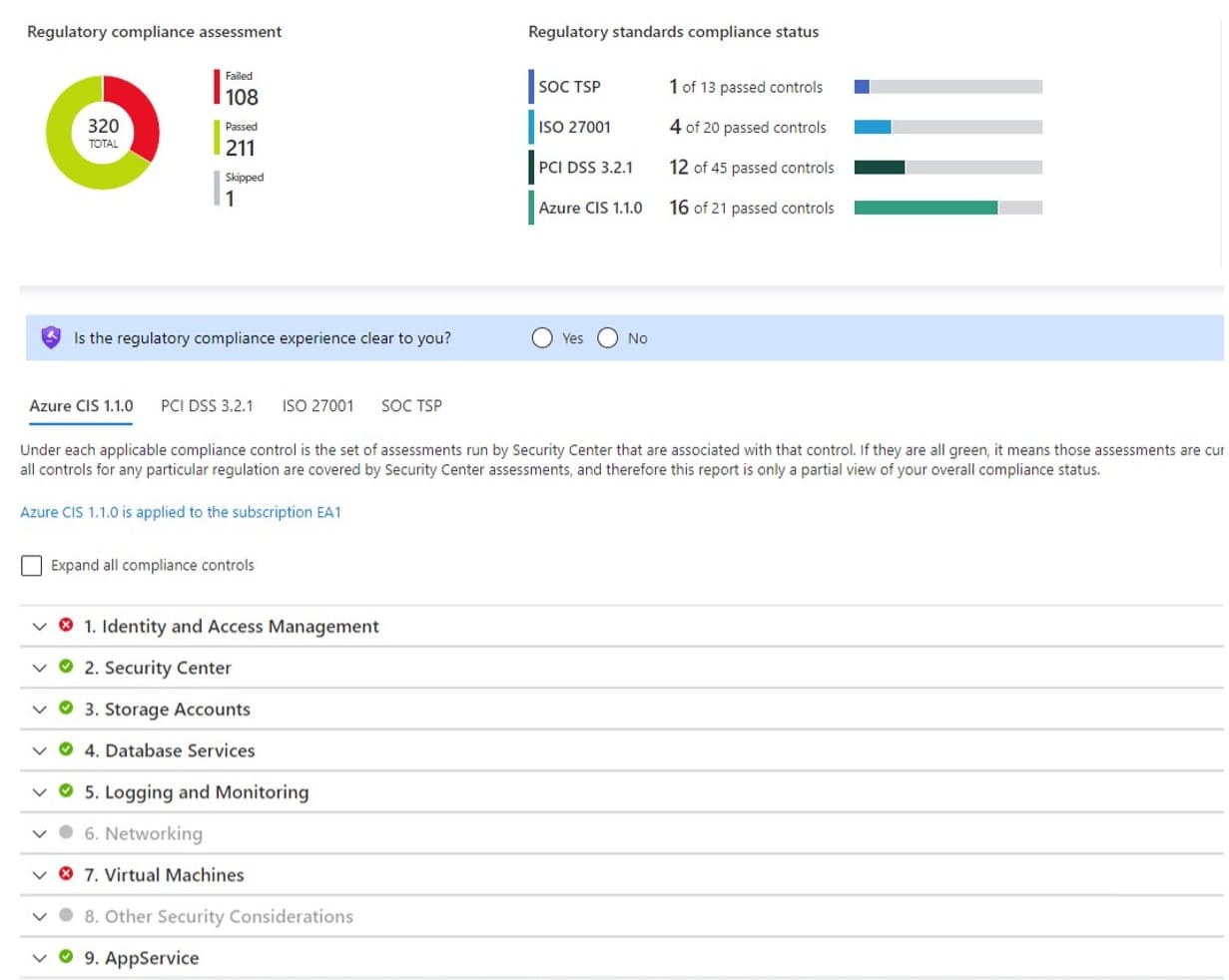Click the green passed icon beside Security Center
Viewport: 1229px width, 980px height.
[x=66, y=667]
